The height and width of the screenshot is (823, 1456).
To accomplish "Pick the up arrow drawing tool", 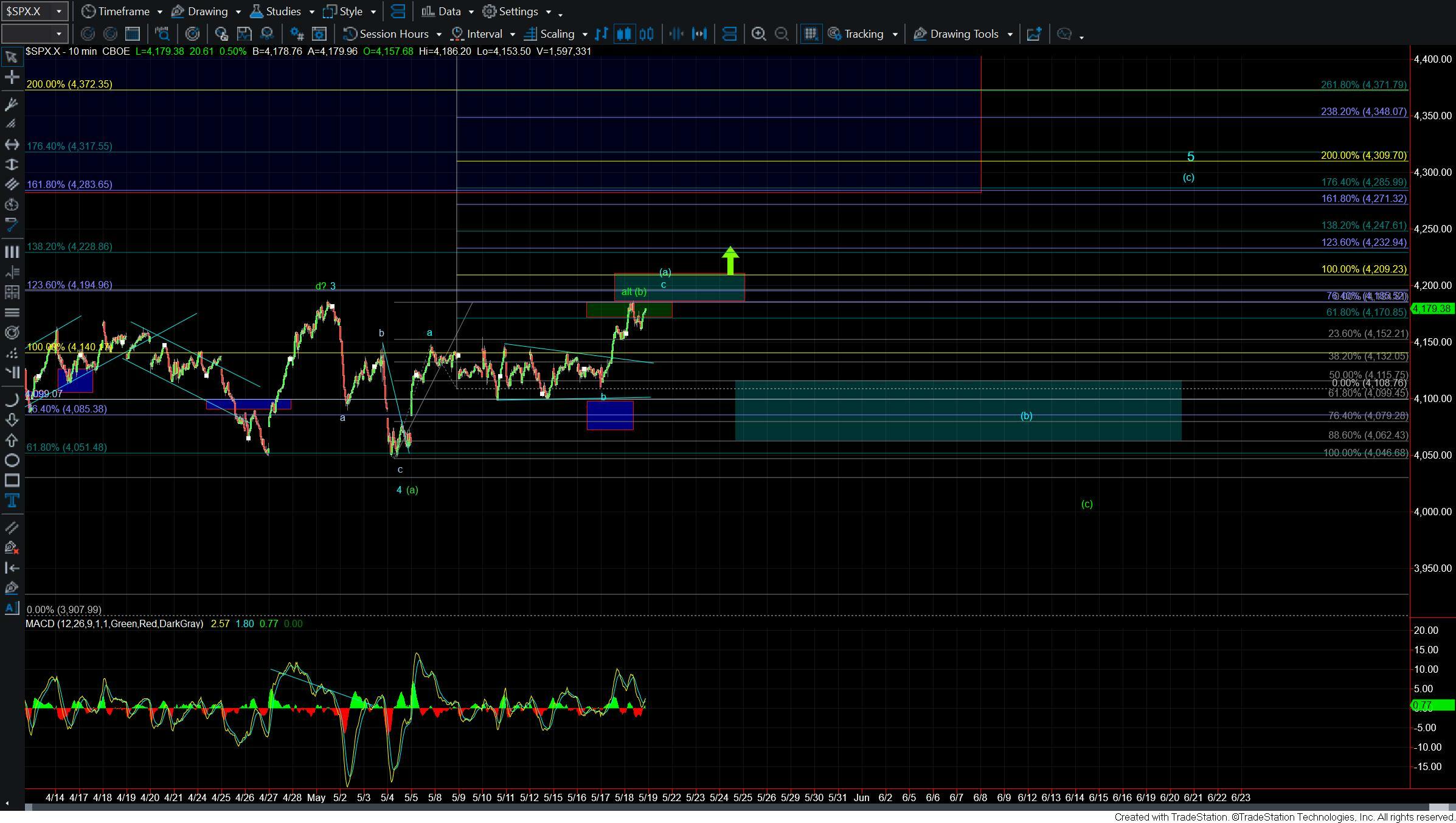I will (11, 440).
